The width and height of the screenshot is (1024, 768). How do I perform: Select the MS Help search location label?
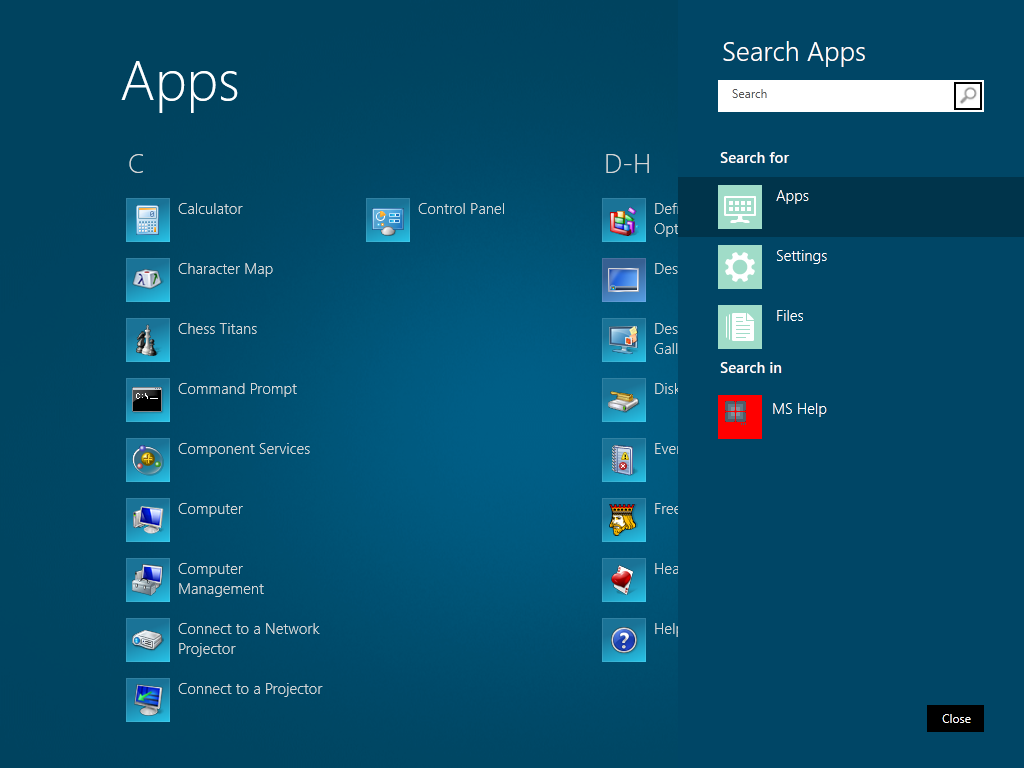tap(799, 409)
